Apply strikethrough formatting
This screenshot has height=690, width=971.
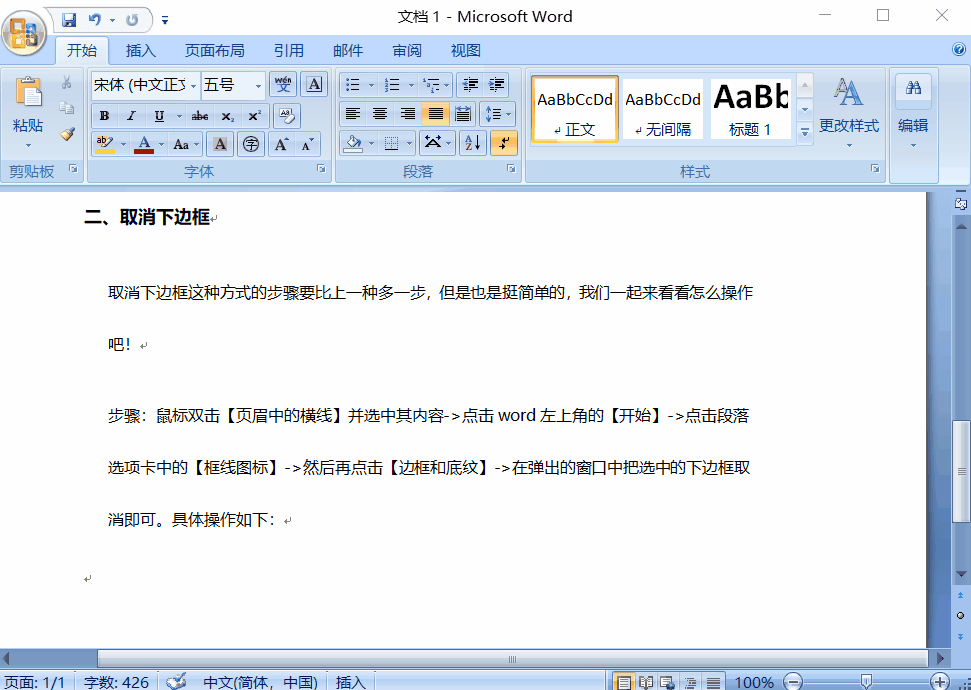pyautogui.click(x=199, y=115)
